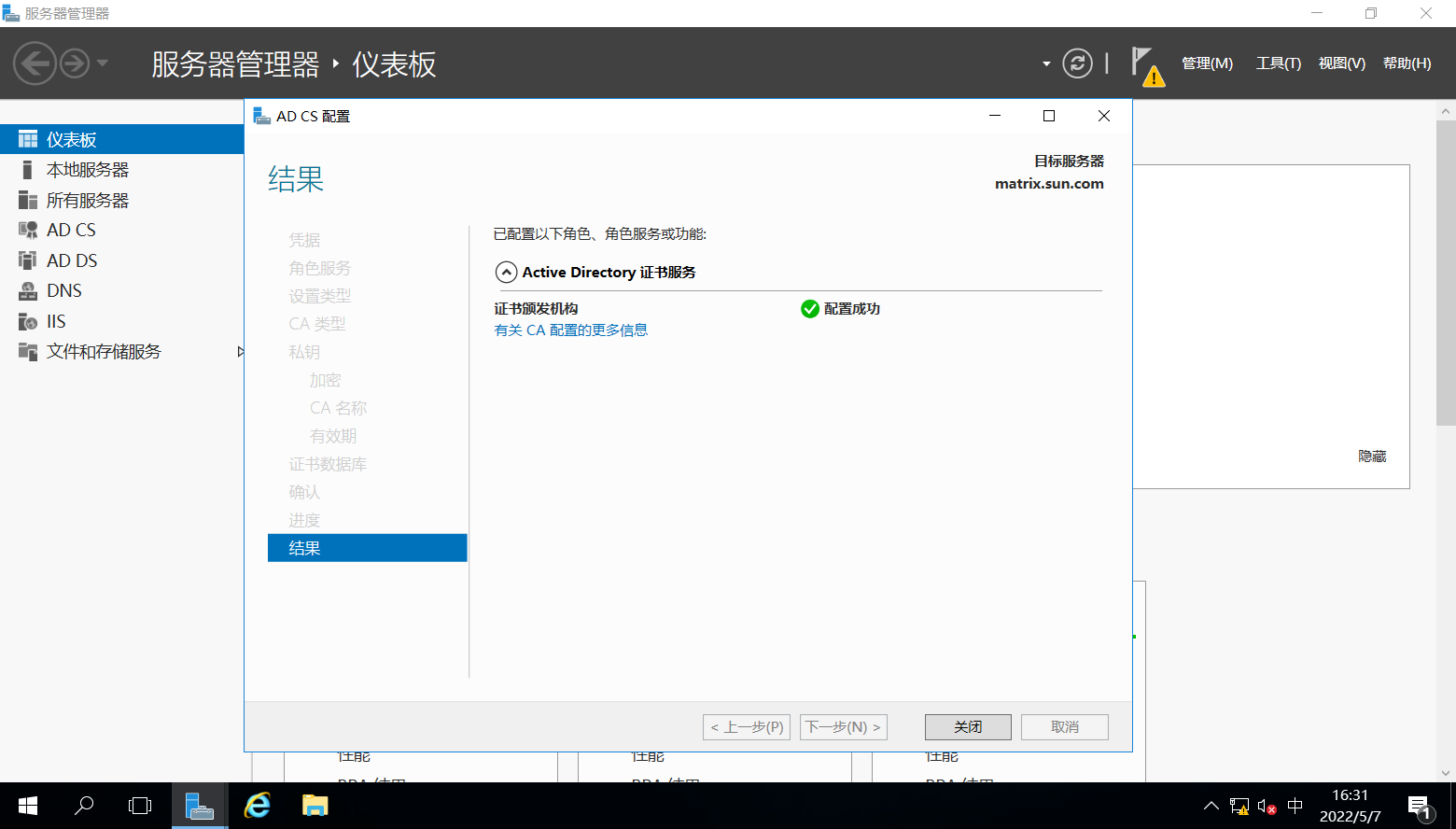Click the 取消 button in wizard

tap(1065, 727)
